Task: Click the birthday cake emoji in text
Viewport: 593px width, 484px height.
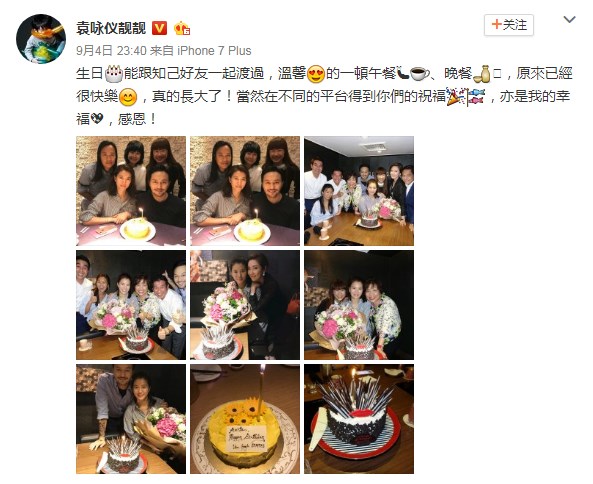Action: tap(113, 74)
